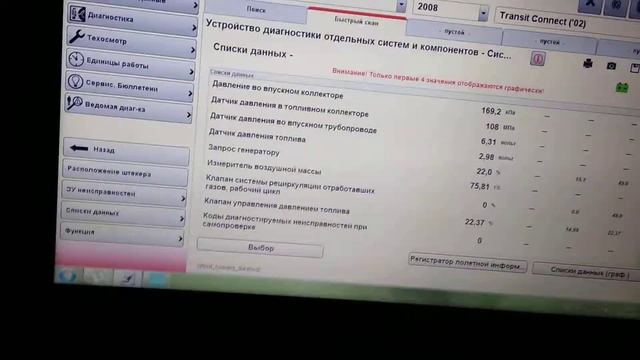640x360 pixels.
Task: Open the Функция submenu
Action: [x=122, y=233]
